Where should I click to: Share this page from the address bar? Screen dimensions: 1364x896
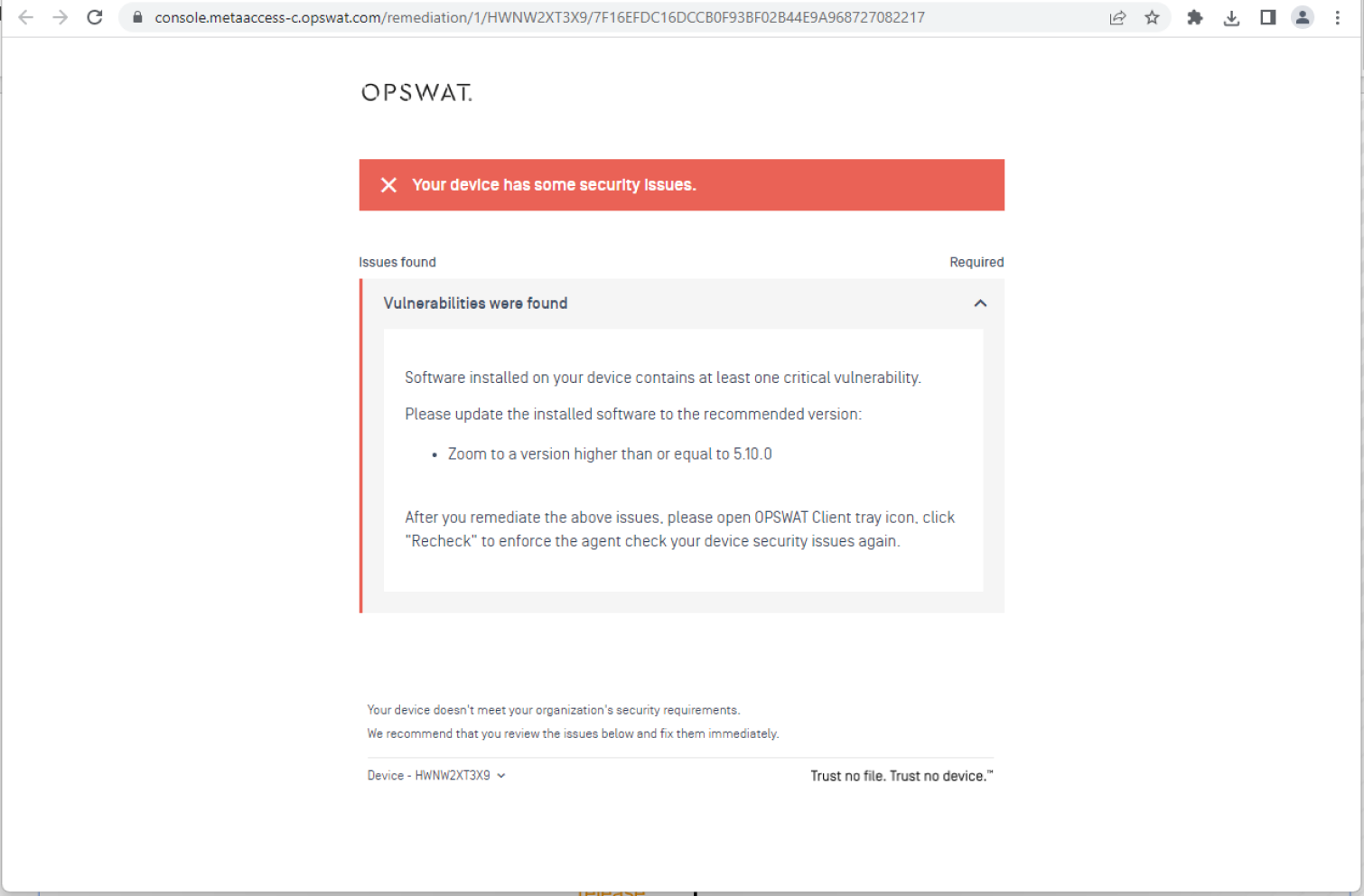(1117, 17)
